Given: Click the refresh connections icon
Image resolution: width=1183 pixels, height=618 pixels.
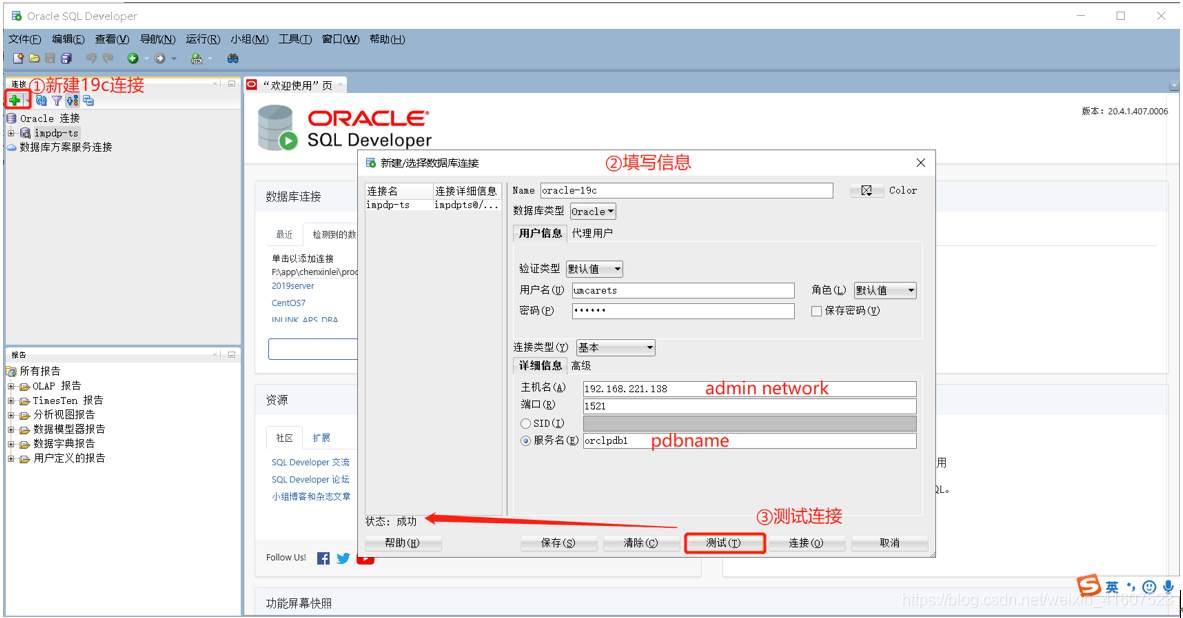Looking at the screenshot, I should click(41, 100).
